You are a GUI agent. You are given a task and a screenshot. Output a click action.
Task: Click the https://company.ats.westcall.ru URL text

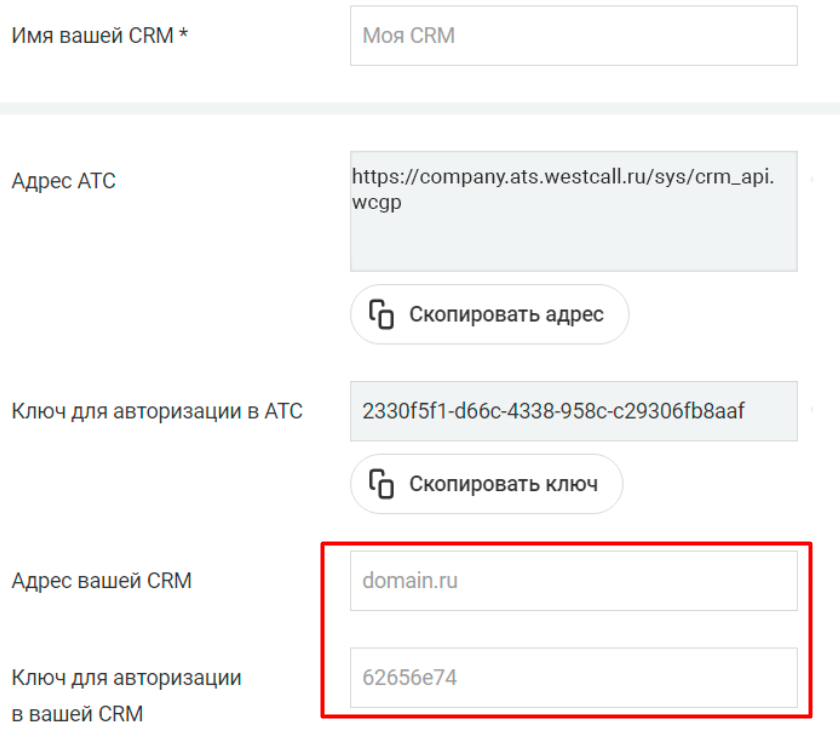click(x=563, y=177)
